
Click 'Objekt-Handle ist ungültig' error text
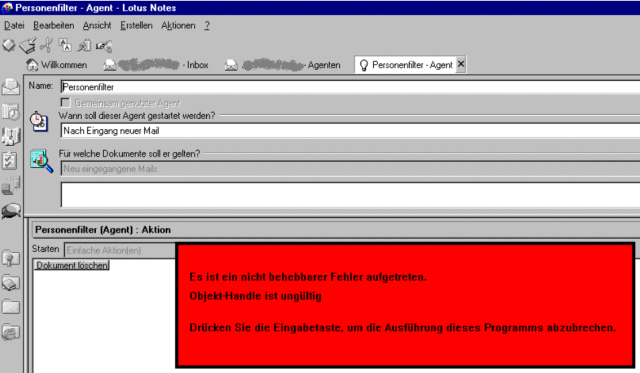pyautogui.click(x=256, y=296)
